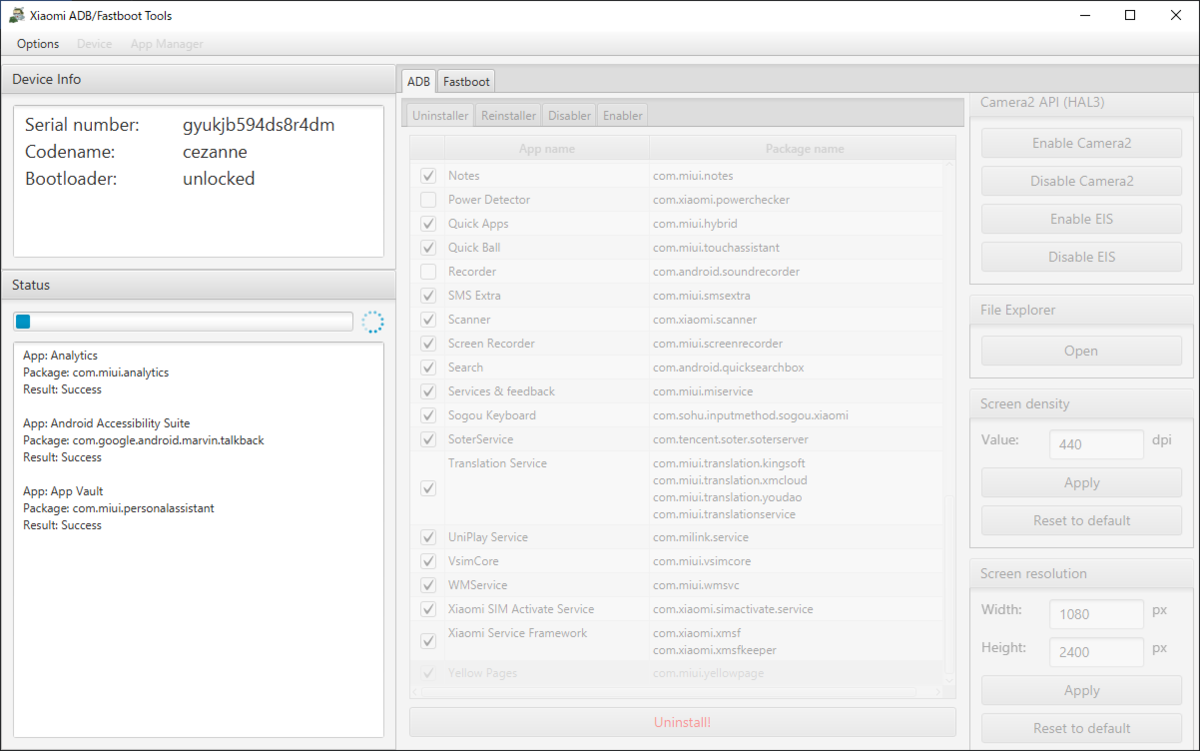Uncheck the Quick Ball checkbox
1200x751 pixels.
pos(428,247)
